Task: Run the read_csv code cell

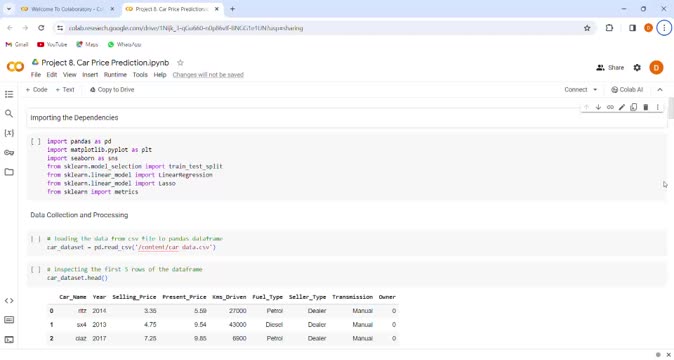Action: (x=36, y=239)
